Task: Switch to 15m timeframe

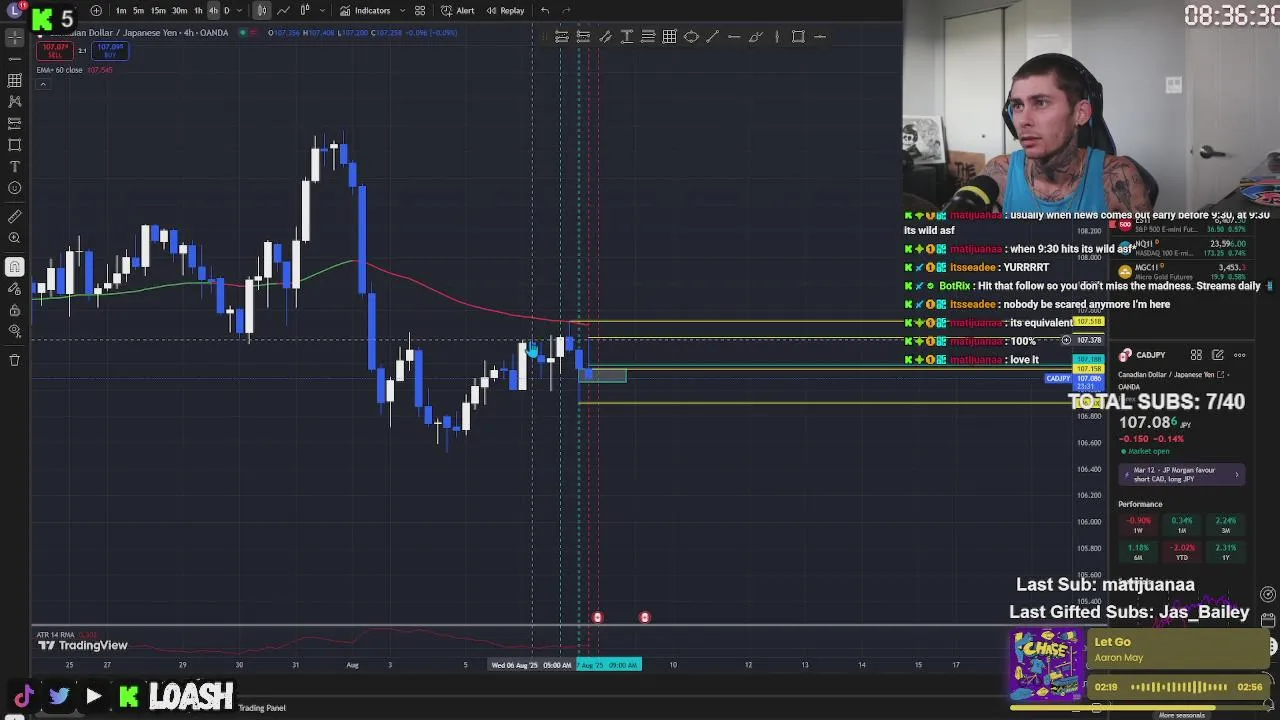Action: tap(158, 10)
